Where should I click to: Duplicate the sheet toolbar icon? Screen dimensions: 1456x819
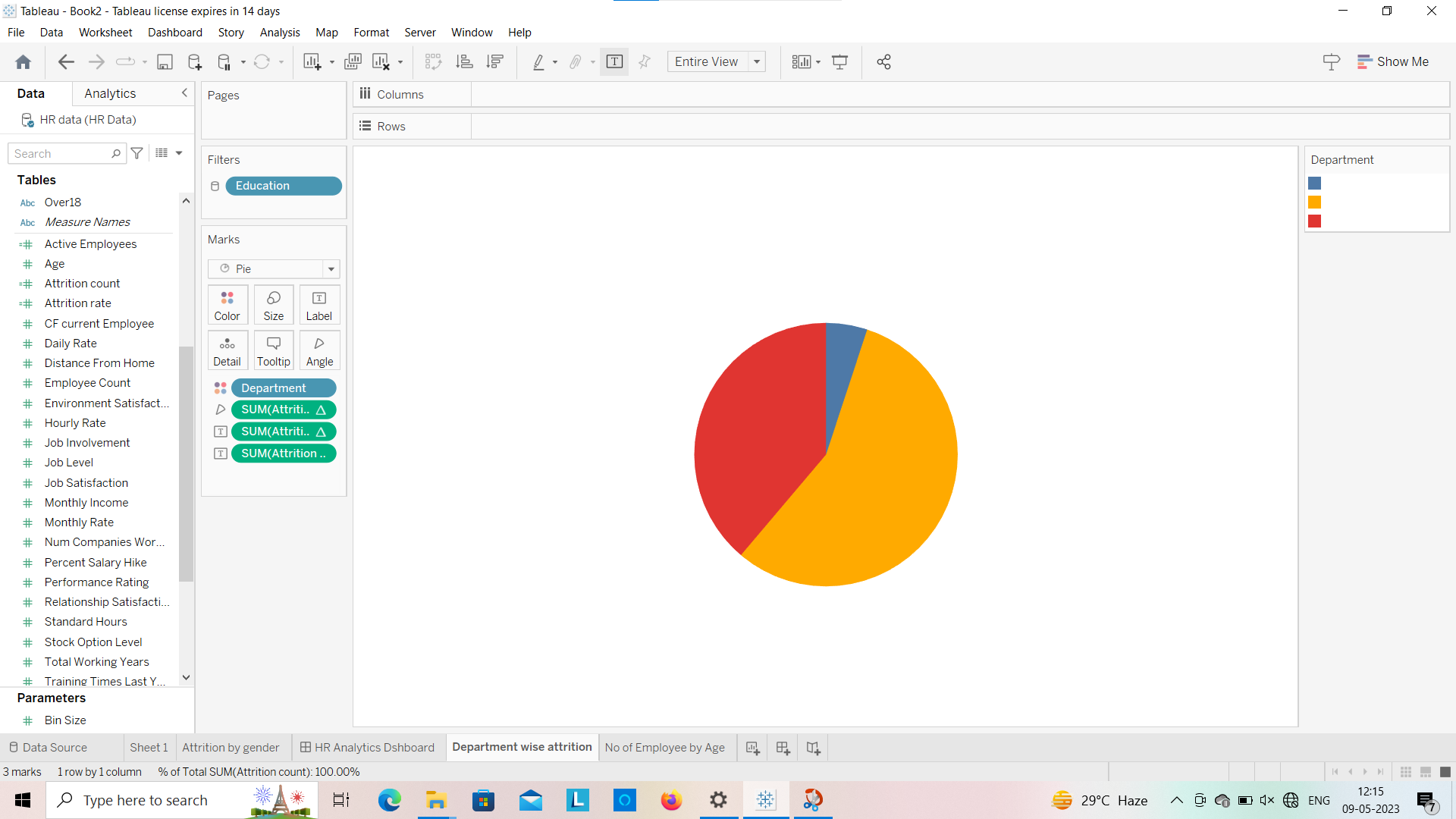[353, 62]
